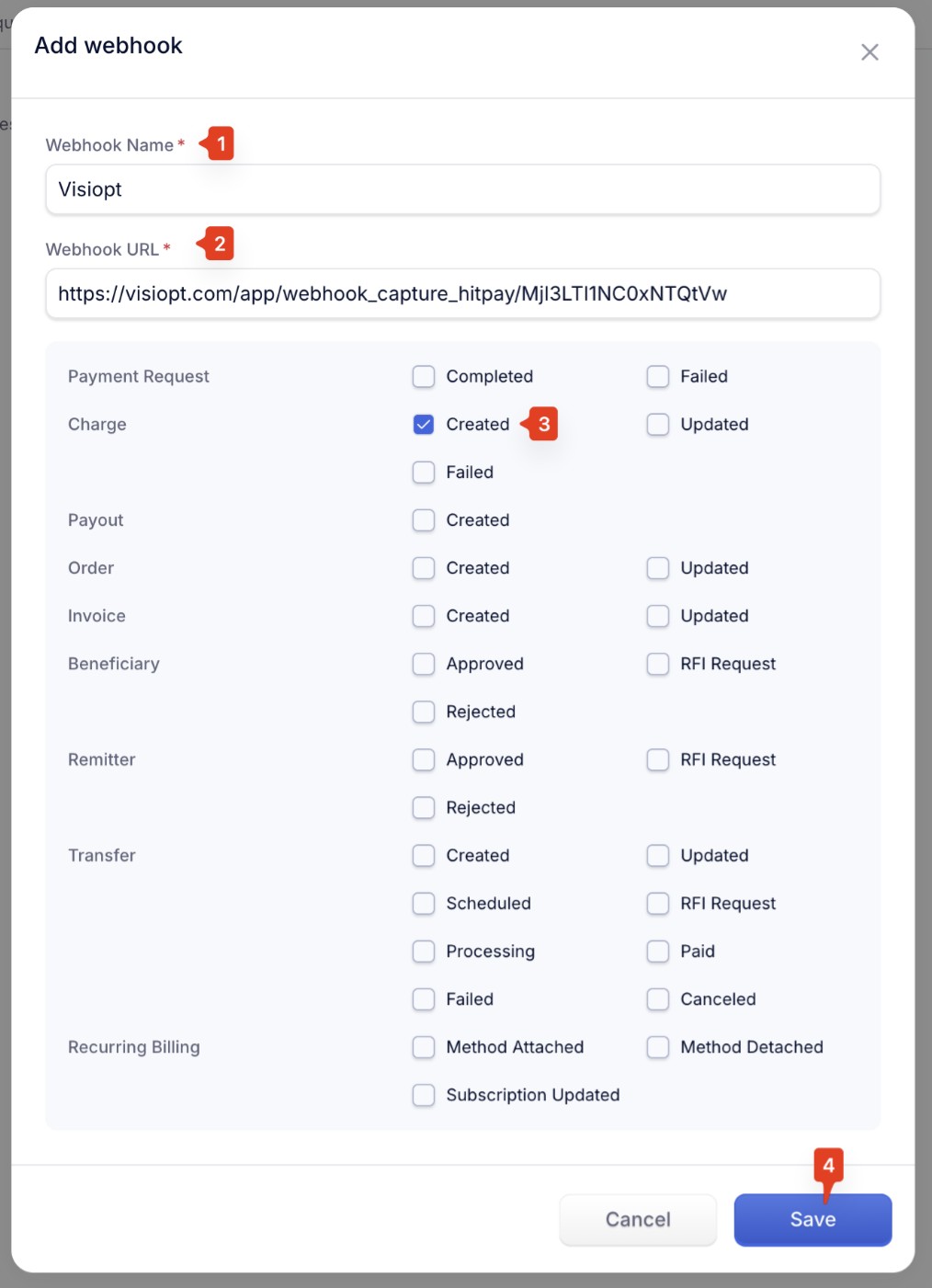932x1288 pixels.
Task: Save the webhook configuration
Action: click(813, 1220)
